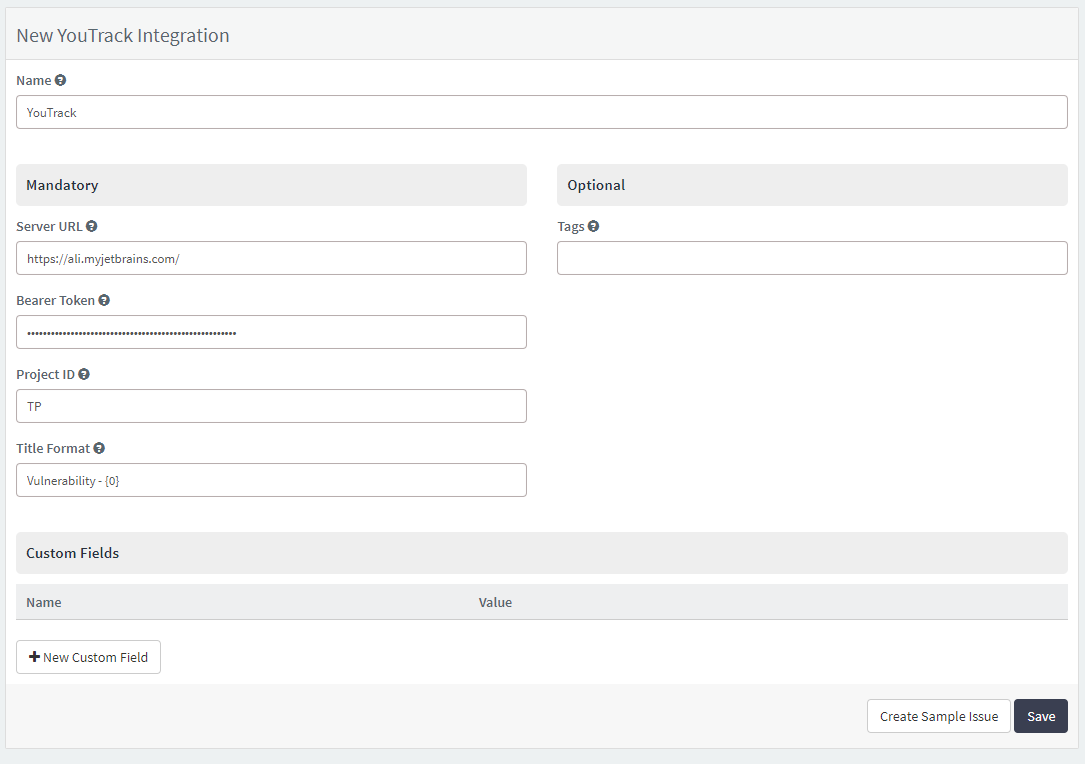Click the Name column header in custom fields table
This screenshot has height=764, width=1085.
tap(44, 603)
